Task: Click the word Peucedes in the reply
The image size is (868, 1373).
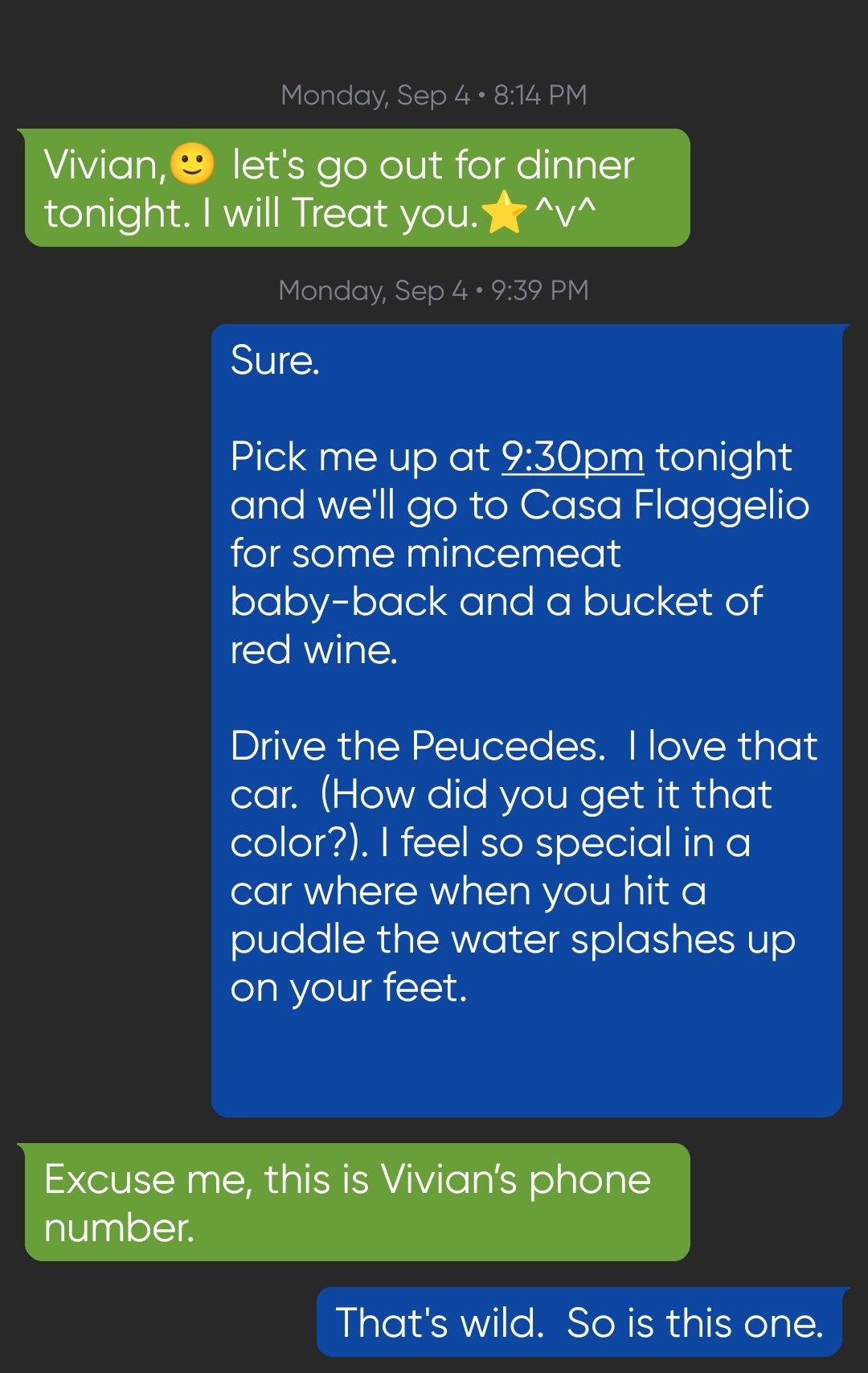Action: coord(508,746)
